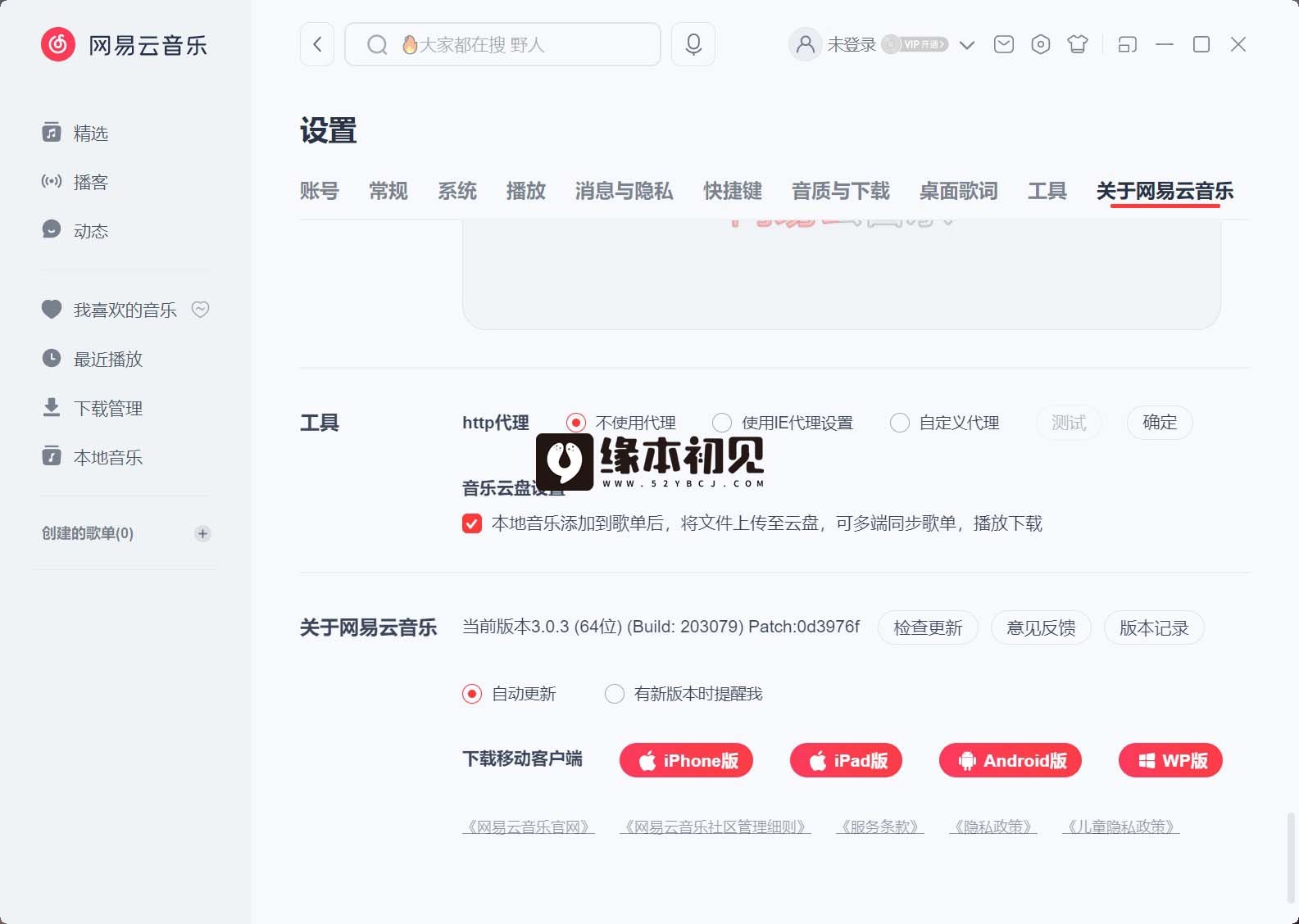This screenshot has height=924, width=1299.
Task: Switch to mini player mode icon
Action: coord(1128,45)
